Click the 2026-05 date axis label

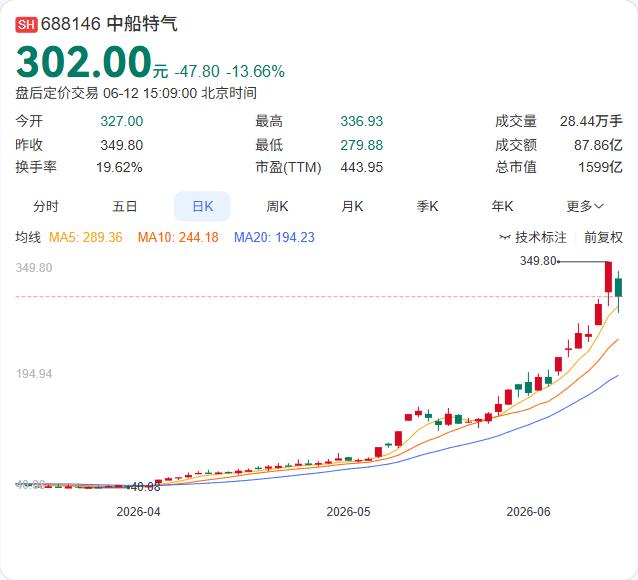[348, 512]
